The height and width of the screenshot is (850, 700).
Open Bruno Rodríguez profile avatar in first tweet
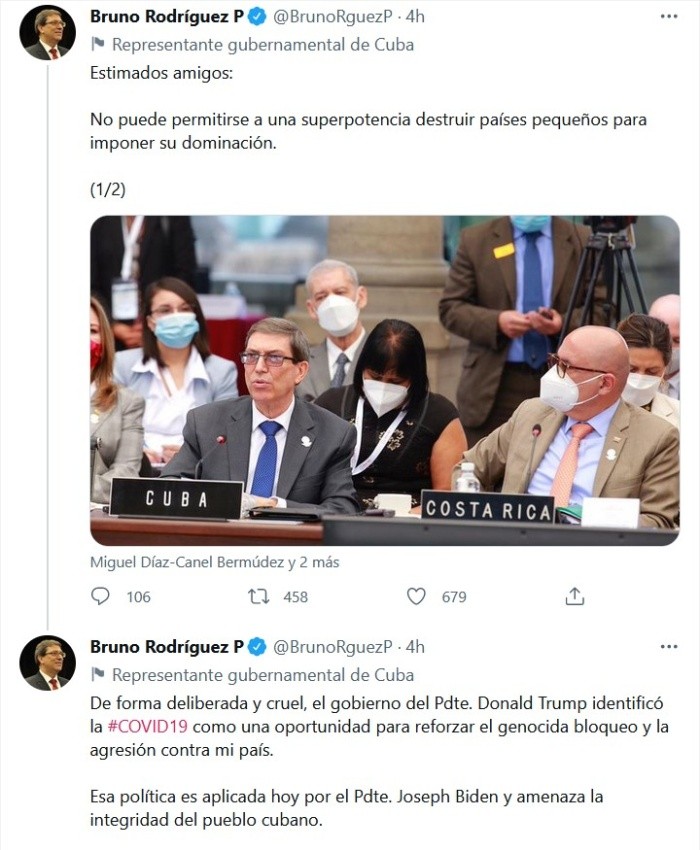(x=48, y=34)
